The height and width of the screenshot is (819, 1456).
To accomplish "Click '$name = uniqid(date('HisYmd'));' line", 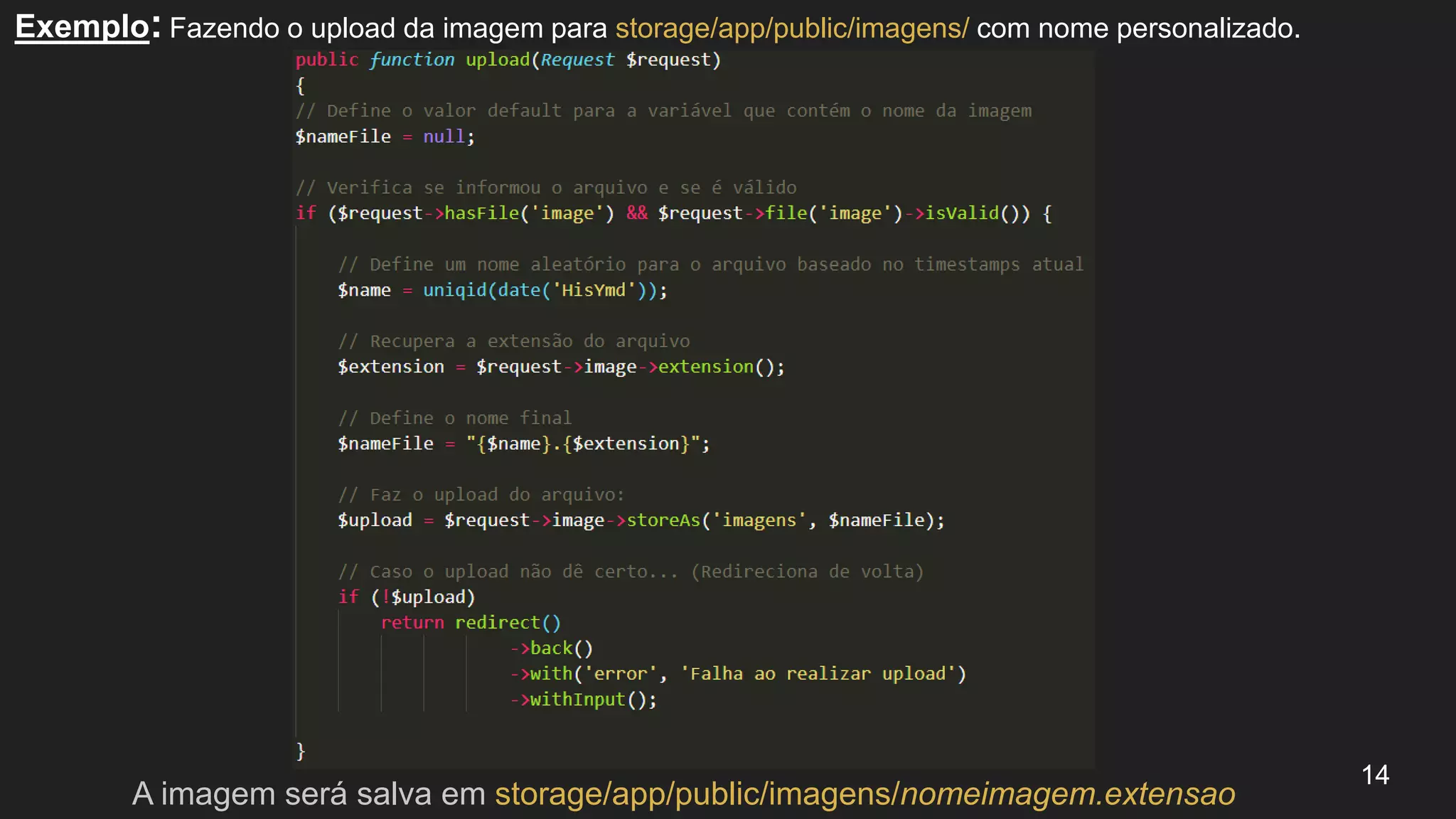I will click(503, 290).
